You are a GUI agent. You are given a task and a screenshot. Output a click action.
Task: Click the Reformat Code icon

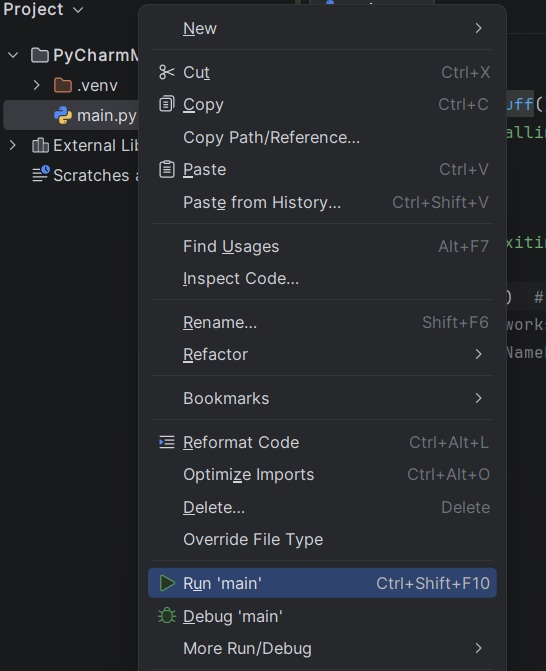pos(166,442)
